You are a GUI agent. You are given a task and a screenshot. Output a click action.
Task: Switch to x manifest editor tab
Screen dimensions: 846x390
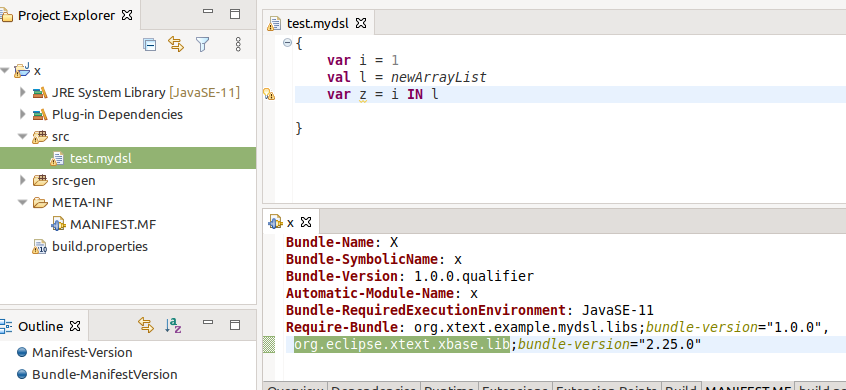(290, 222)
